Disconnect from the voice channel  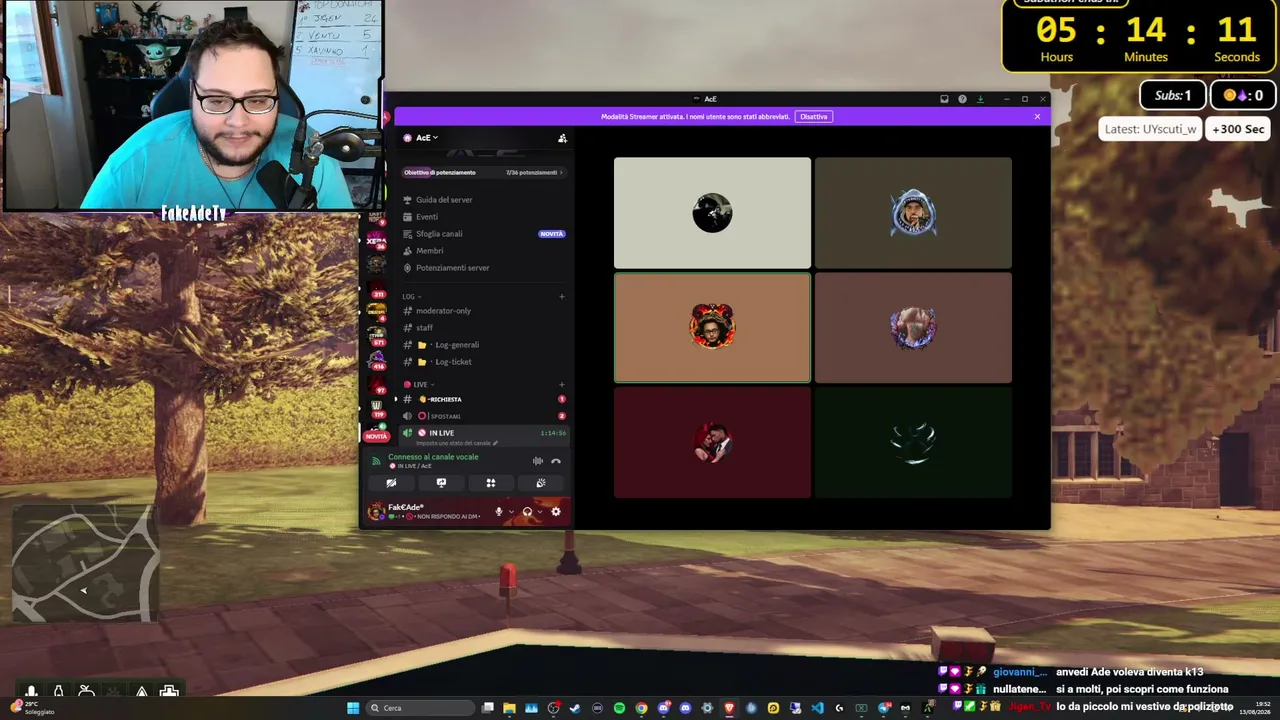pyautogui.click(x=556, y=461)
